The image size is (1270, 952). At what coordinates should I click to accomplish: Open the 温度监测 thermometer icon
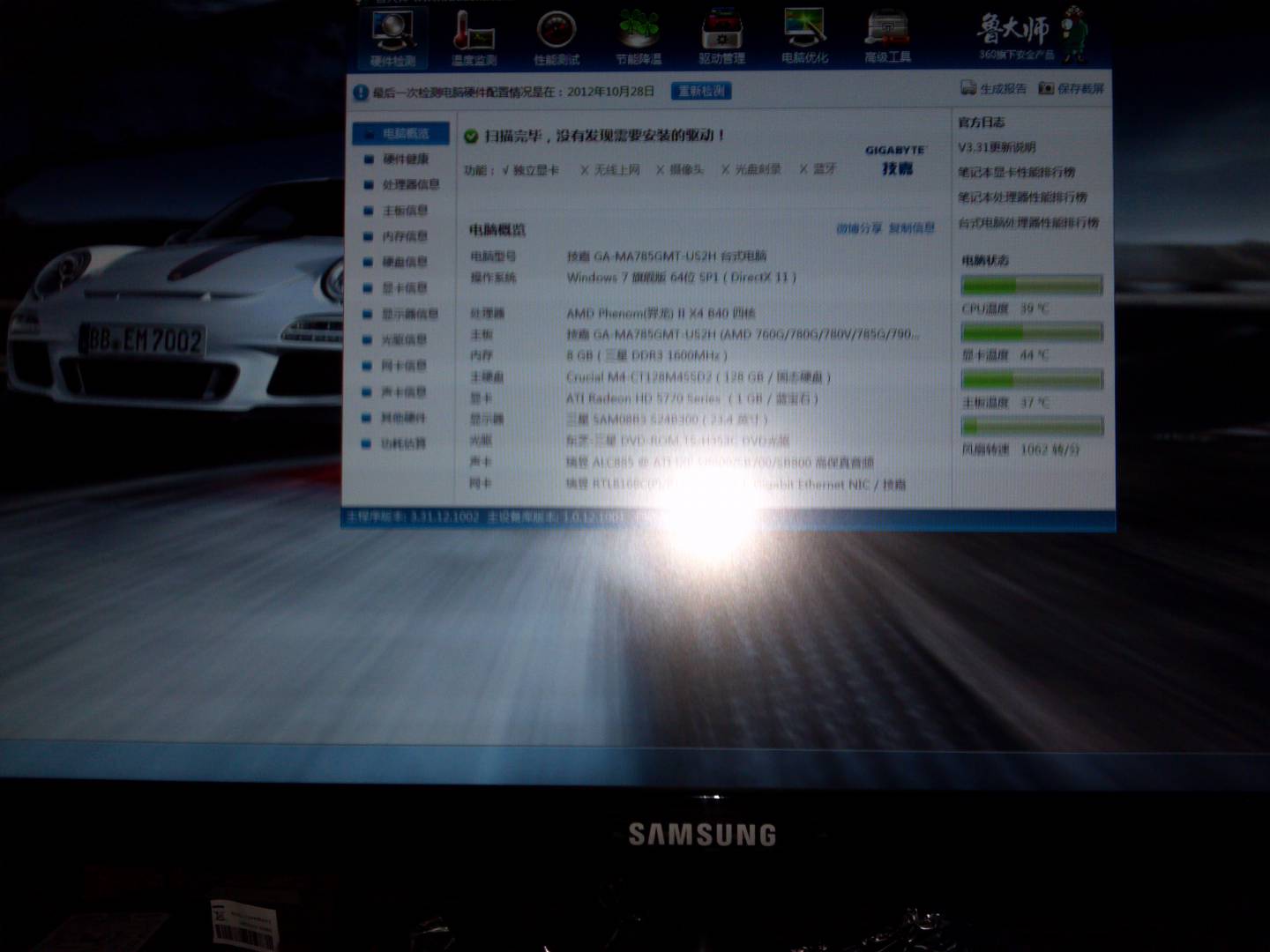click(x=474, y=38)
